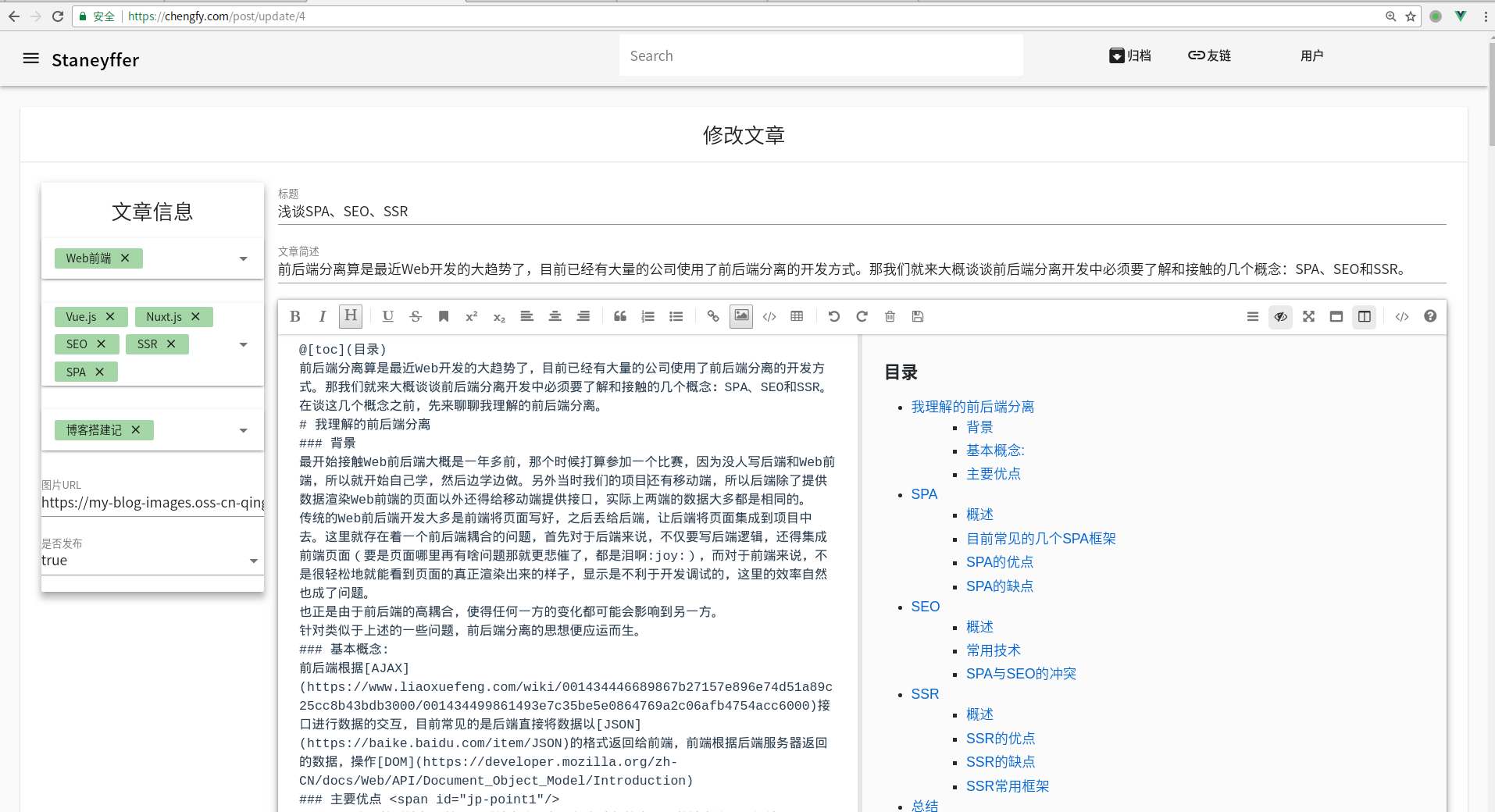Open browser three-dot menu
Screen dimensions: 1495x812
(x=1485, y=16)
